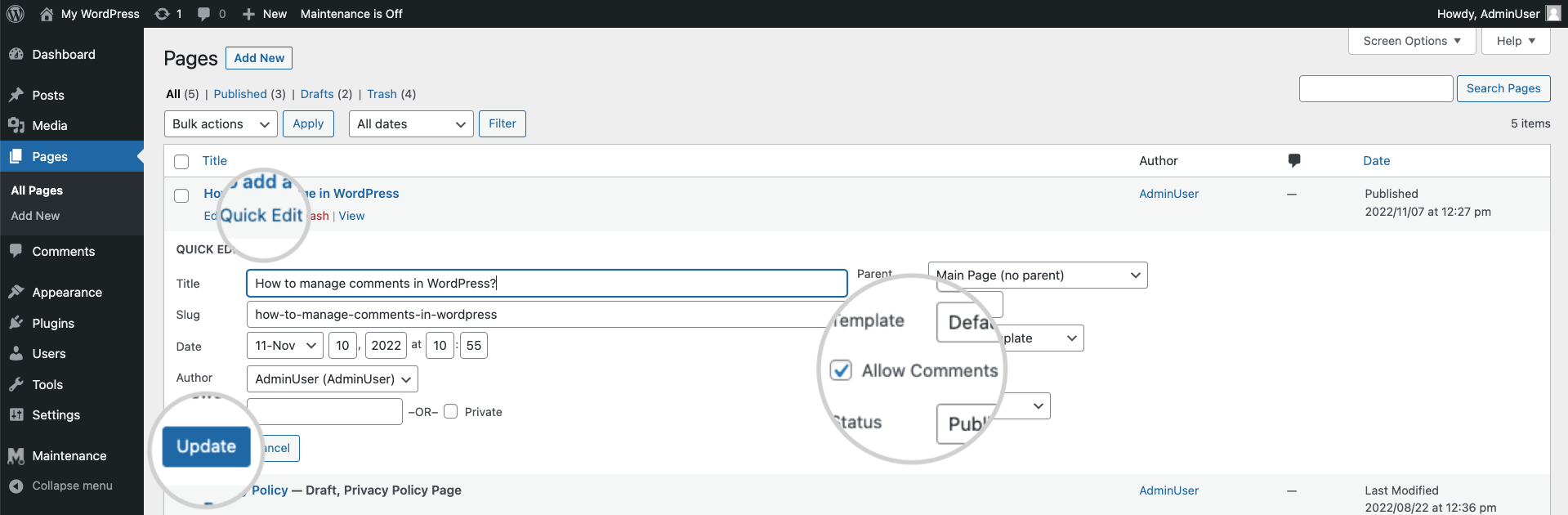
Task: Expand the Help panel
Action: click(x=1516, y=41)
